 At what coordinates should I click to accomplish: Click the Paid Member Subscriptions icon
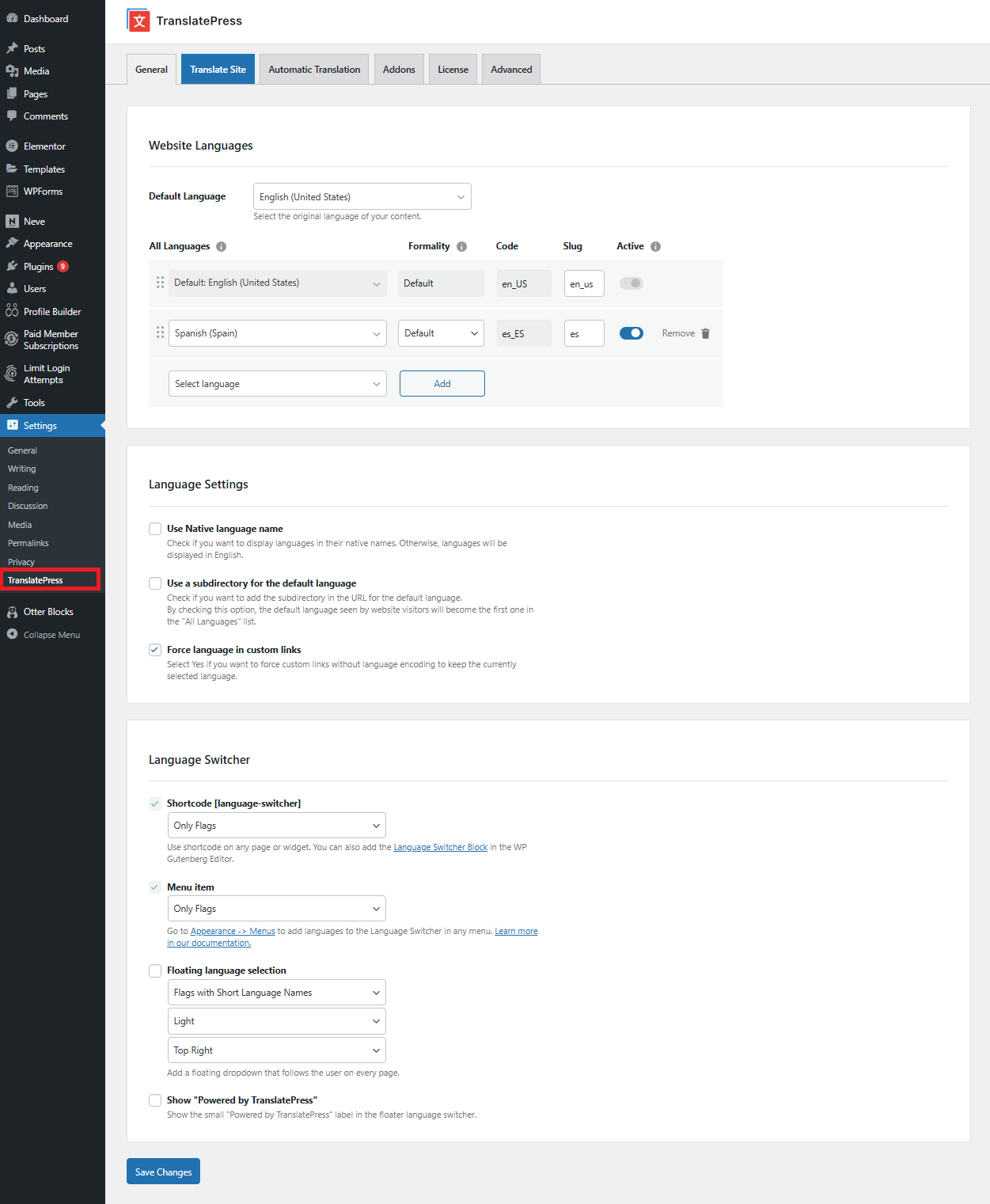click(12, 339)
